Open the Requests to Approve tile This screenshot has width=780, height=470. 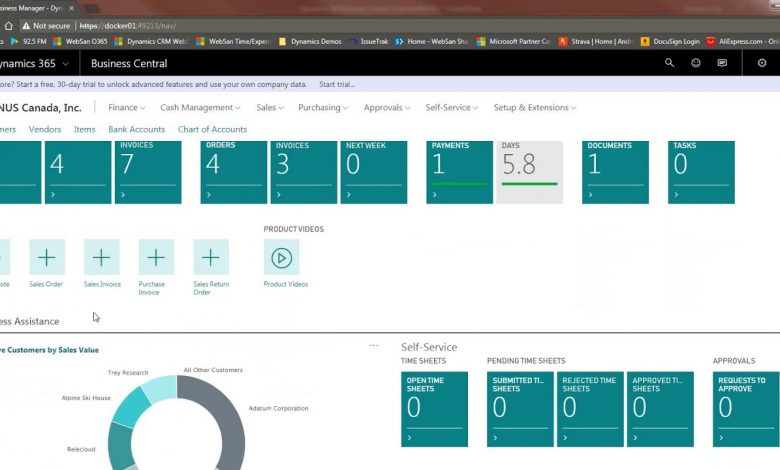(x=746, y=409)
